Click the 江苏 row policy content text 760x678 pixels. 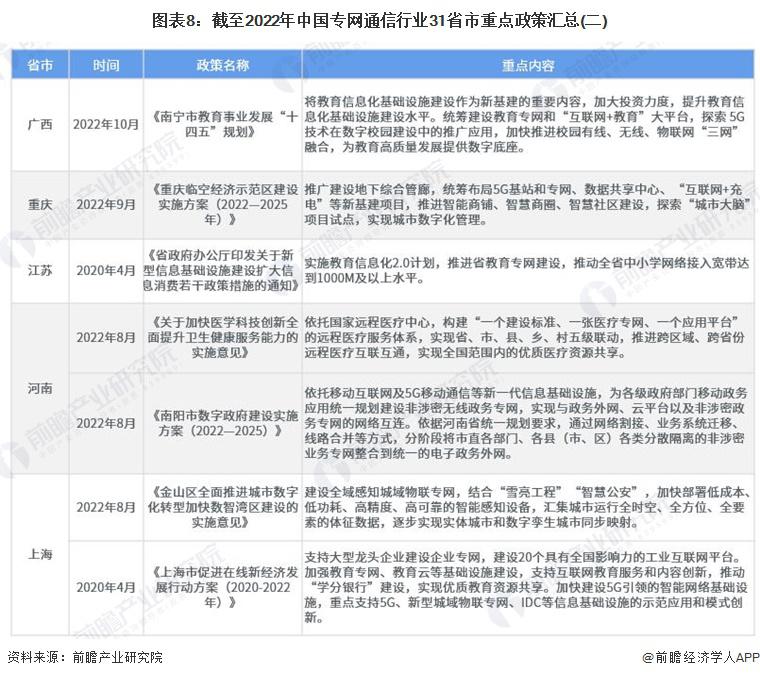[x=527, y=271]
